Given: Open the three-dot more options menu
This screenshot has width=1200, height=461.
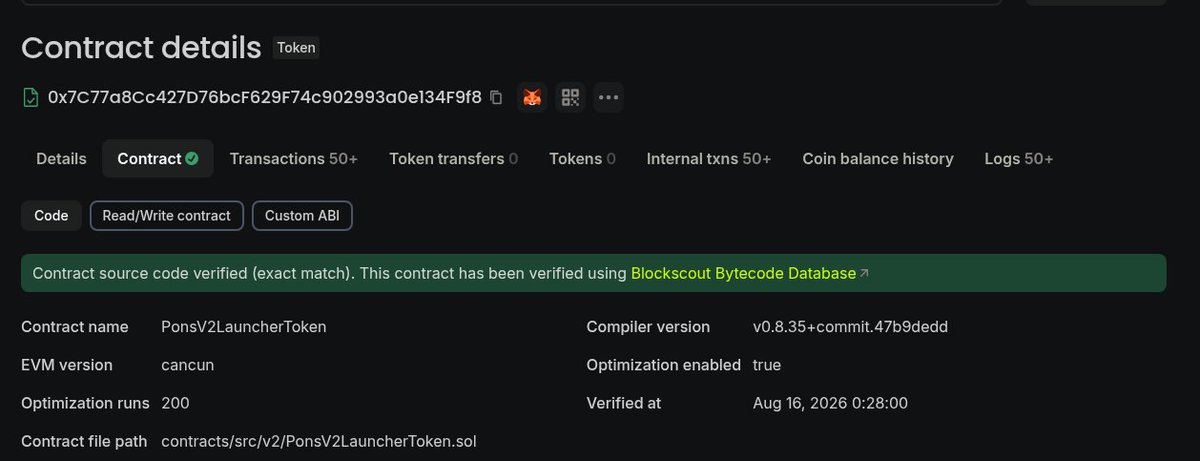Looking at the screenshot, I should click(608, 97).
